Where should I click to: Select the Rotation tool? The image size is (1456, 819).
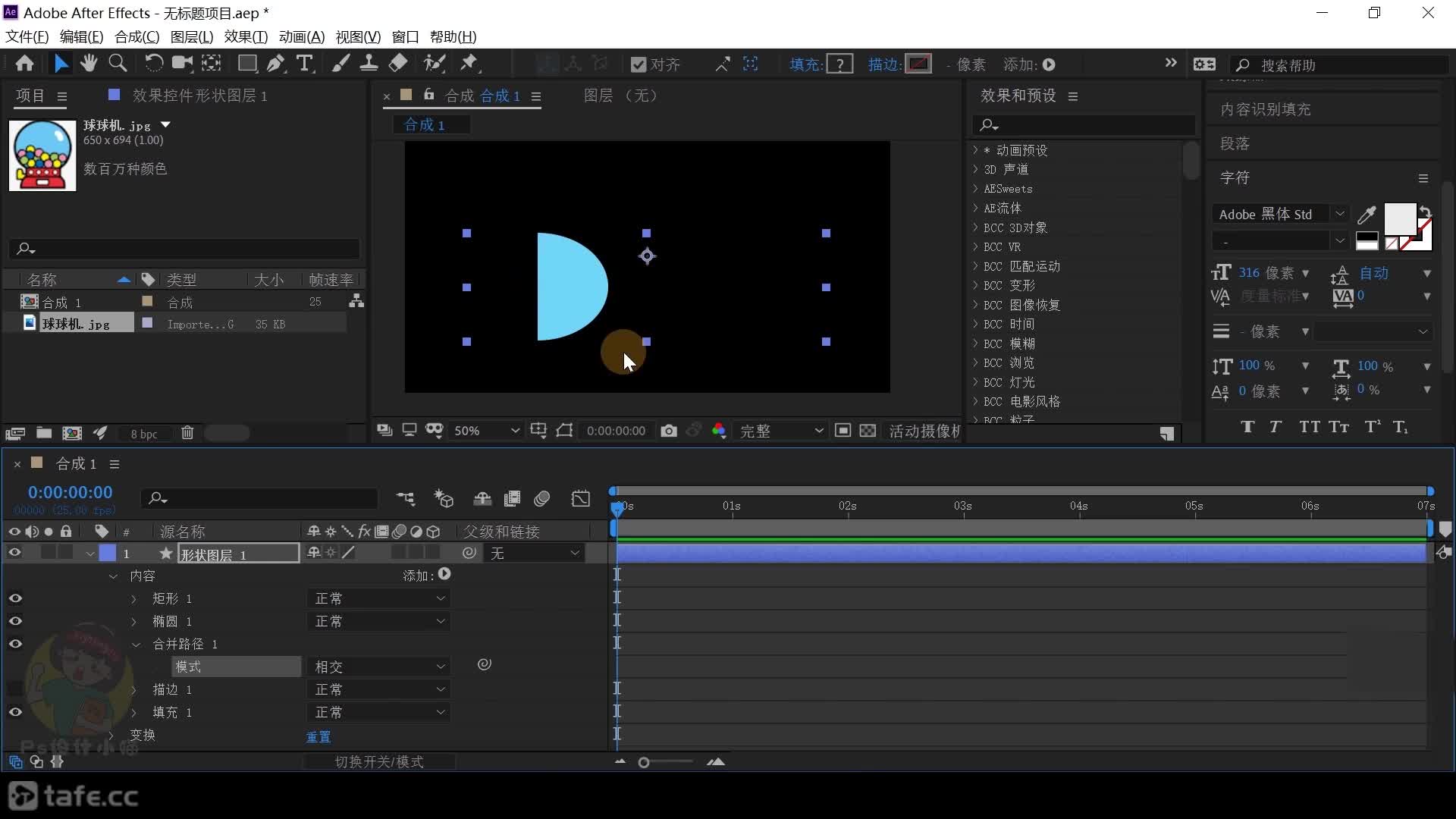click(153, 64)
